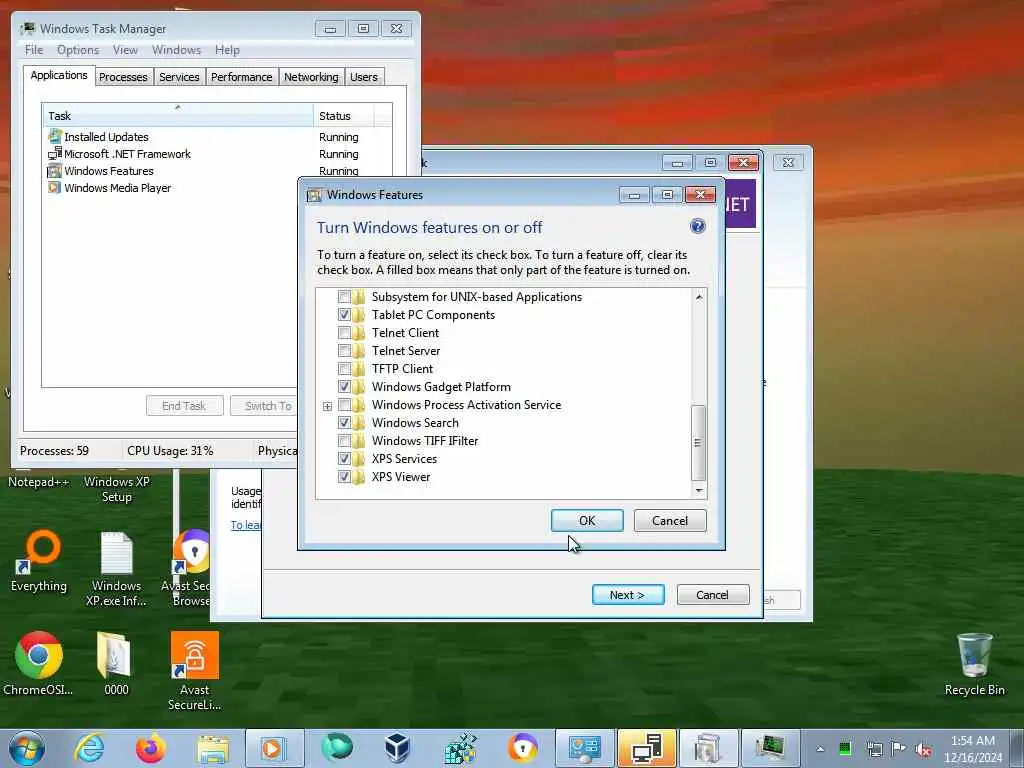Click the features list scroll down arrow
Image resolution: width=1024 pixels, height=768 pixels.
699,490
